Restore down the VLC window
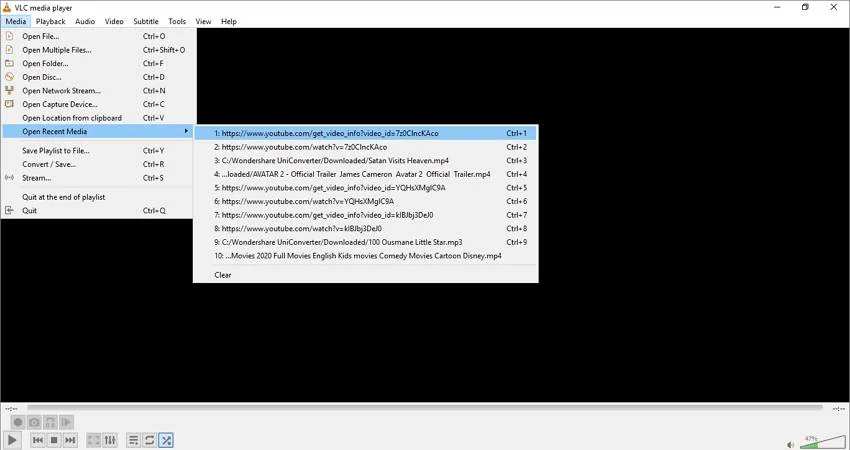 coord(806,7)
